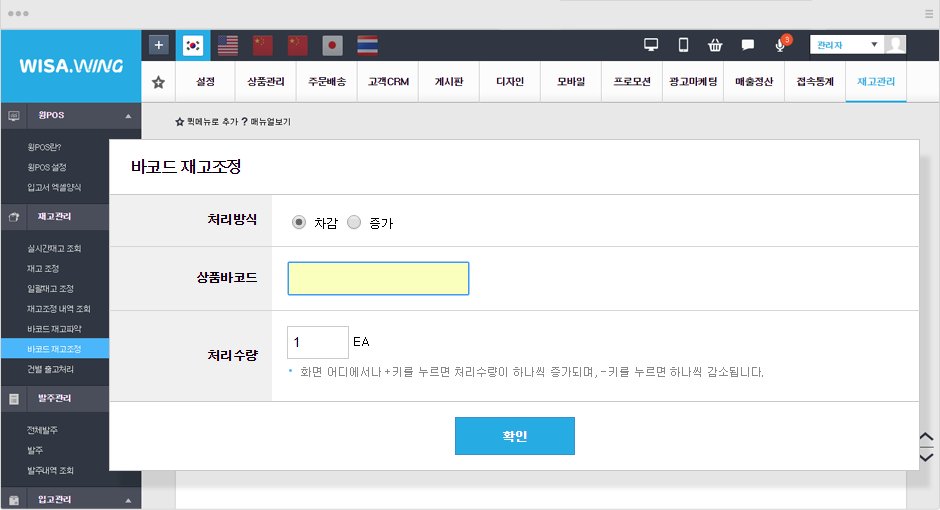Open the 상품관리 menu tab
Image resolution: width=940 pixels, height=510 pixels.
point(266,82)
